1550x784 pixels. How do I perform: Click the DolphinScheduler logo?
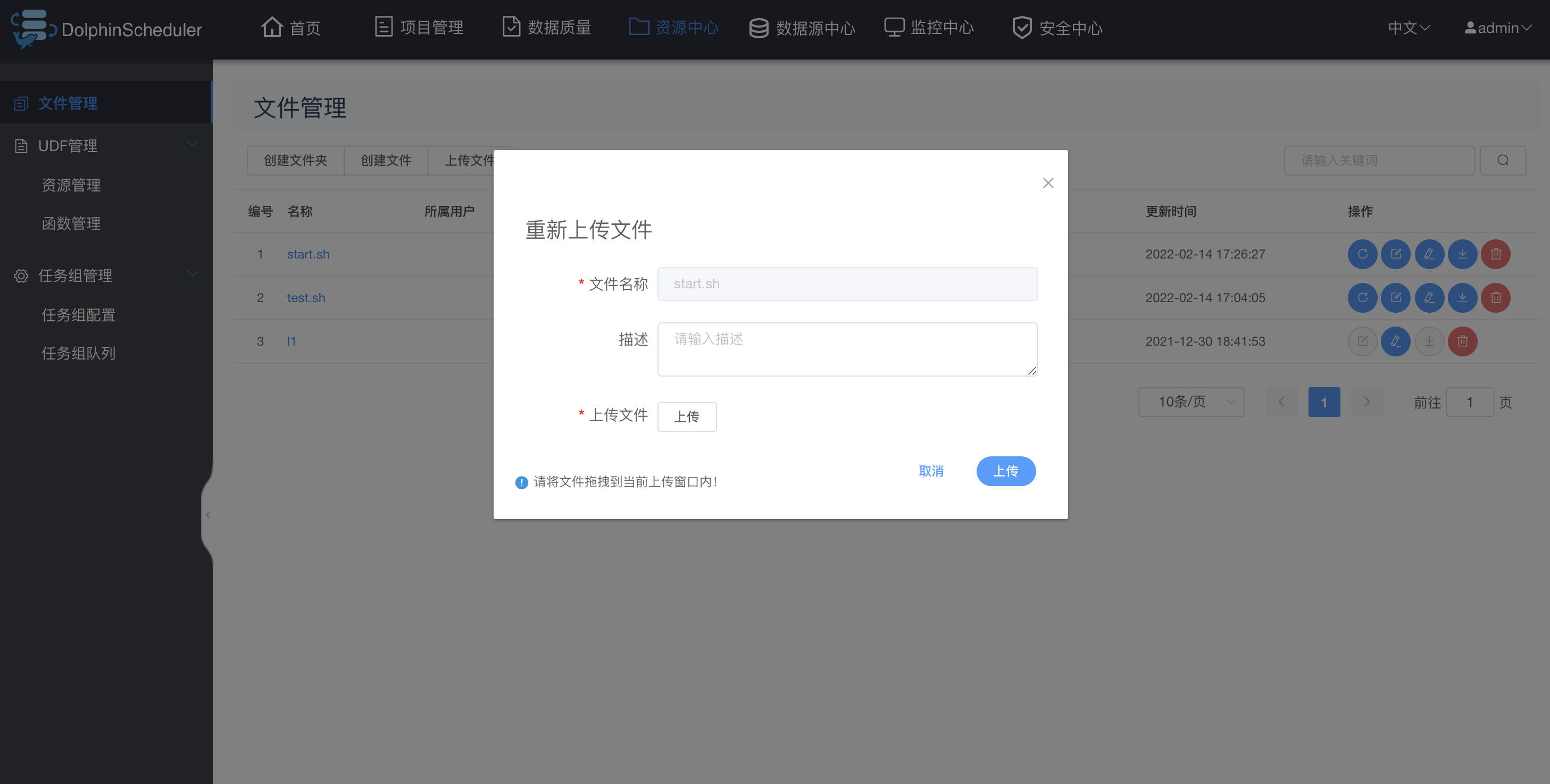[106, 29]
